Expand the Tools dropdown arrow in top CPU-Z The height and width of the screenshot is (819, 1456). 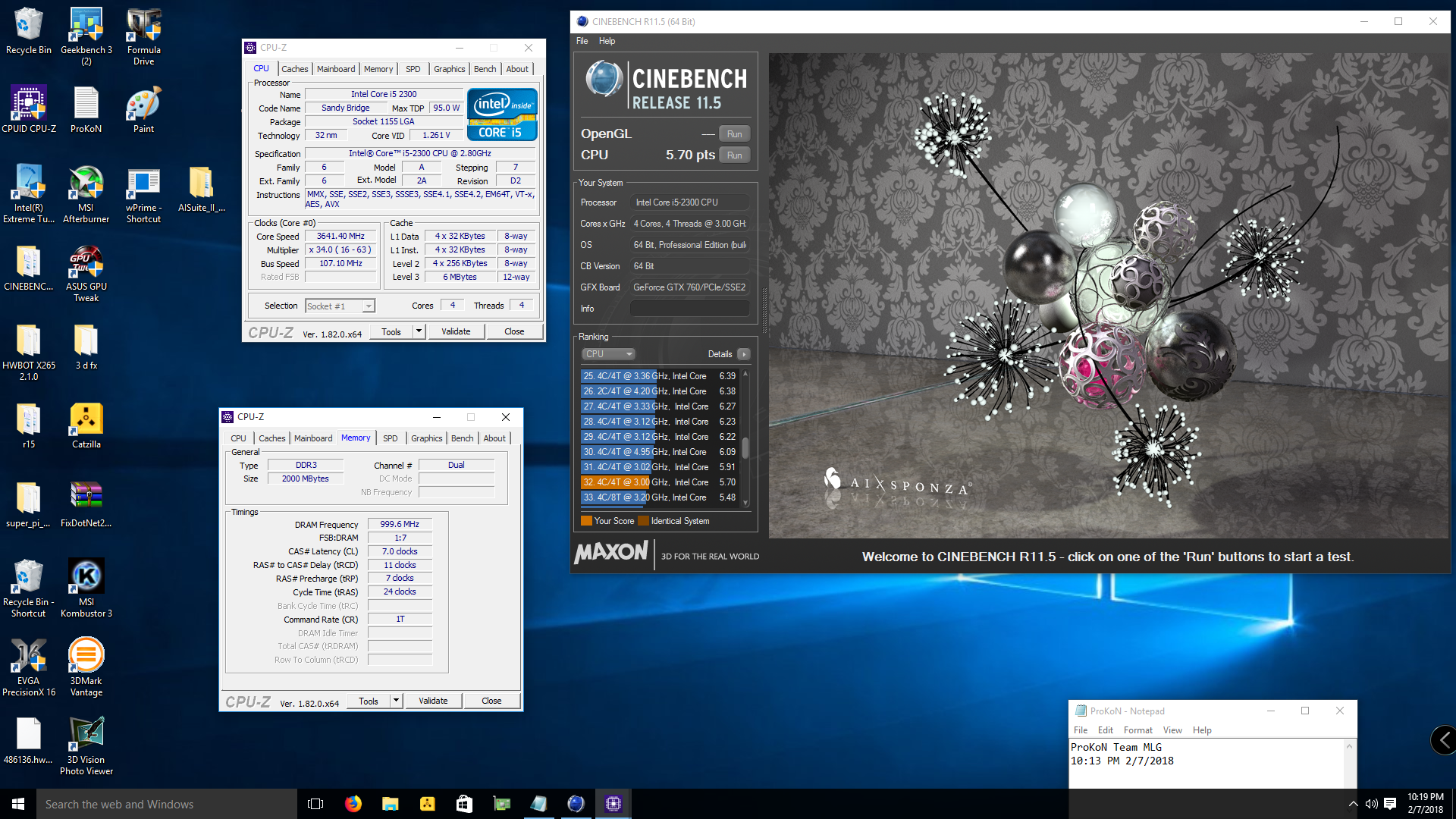coord(419,331)
